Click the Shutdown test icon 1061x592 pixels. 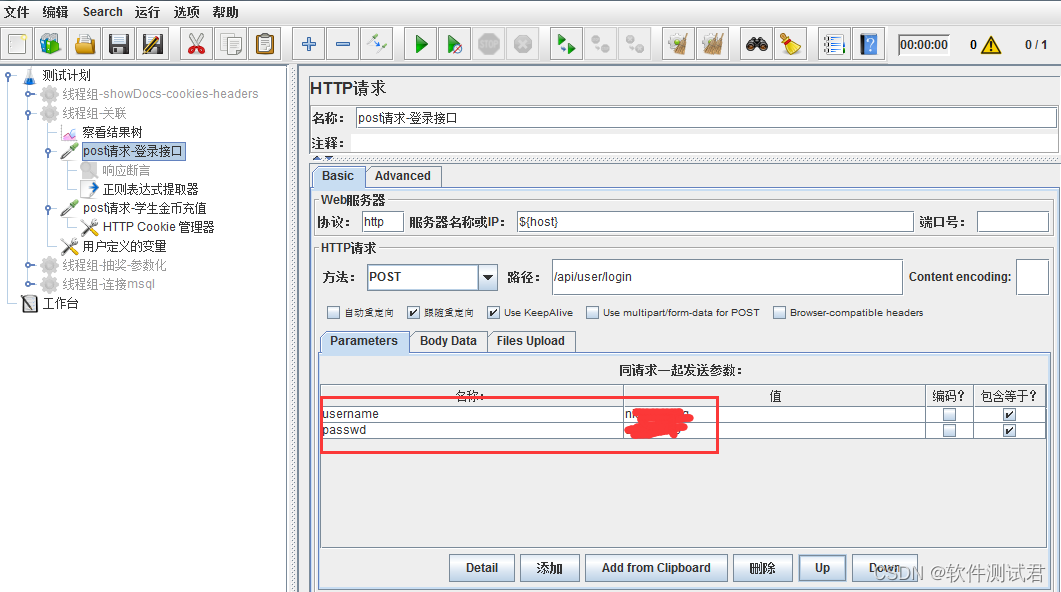[522, 45]
